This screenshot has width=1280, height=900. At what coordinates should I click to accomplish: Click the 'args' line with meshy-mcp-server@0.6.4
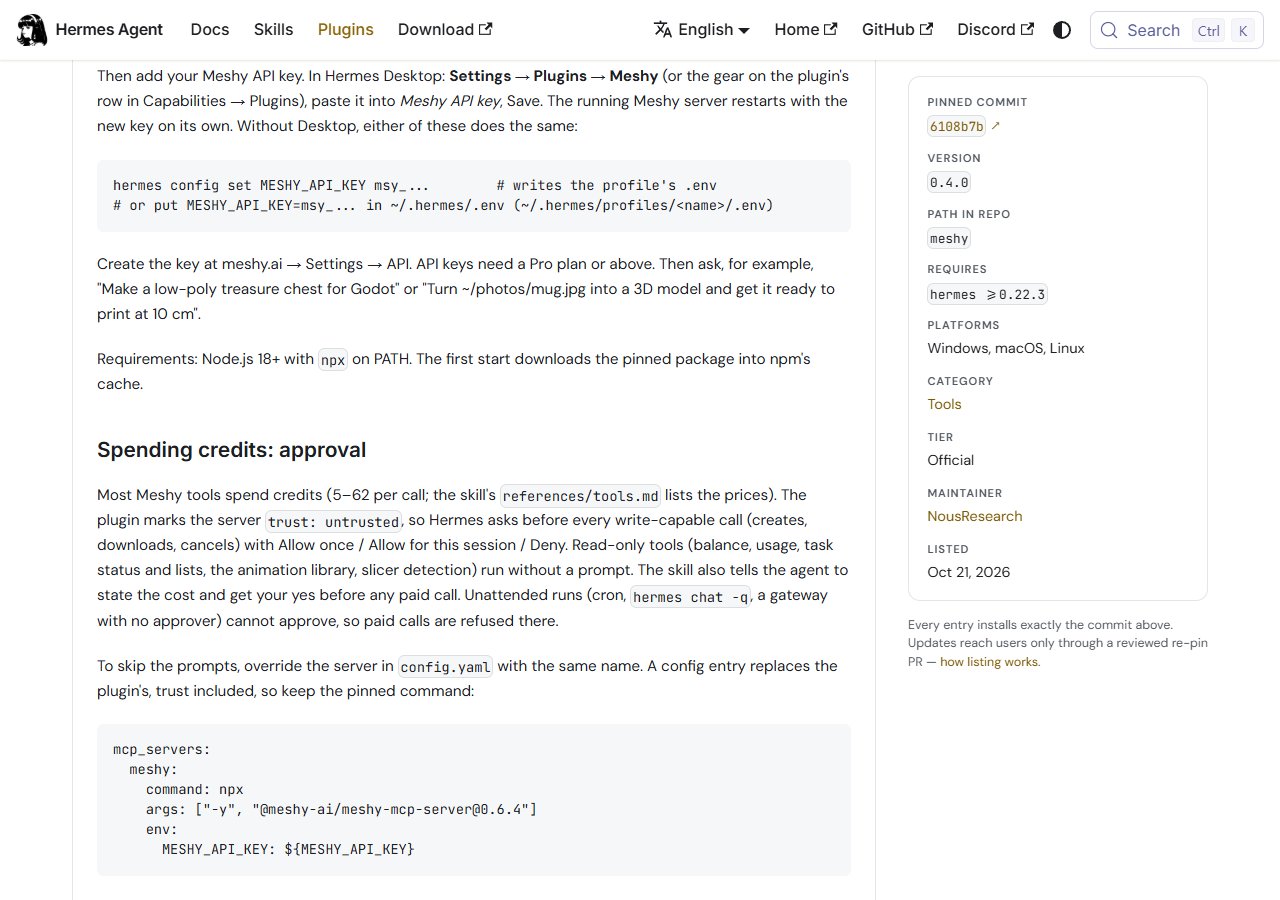point(341,809)
